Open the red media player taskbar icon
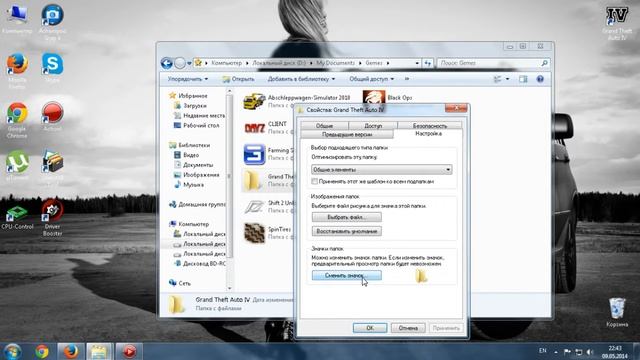The height and width of the screenshot is (360, 640). (129, 351)
